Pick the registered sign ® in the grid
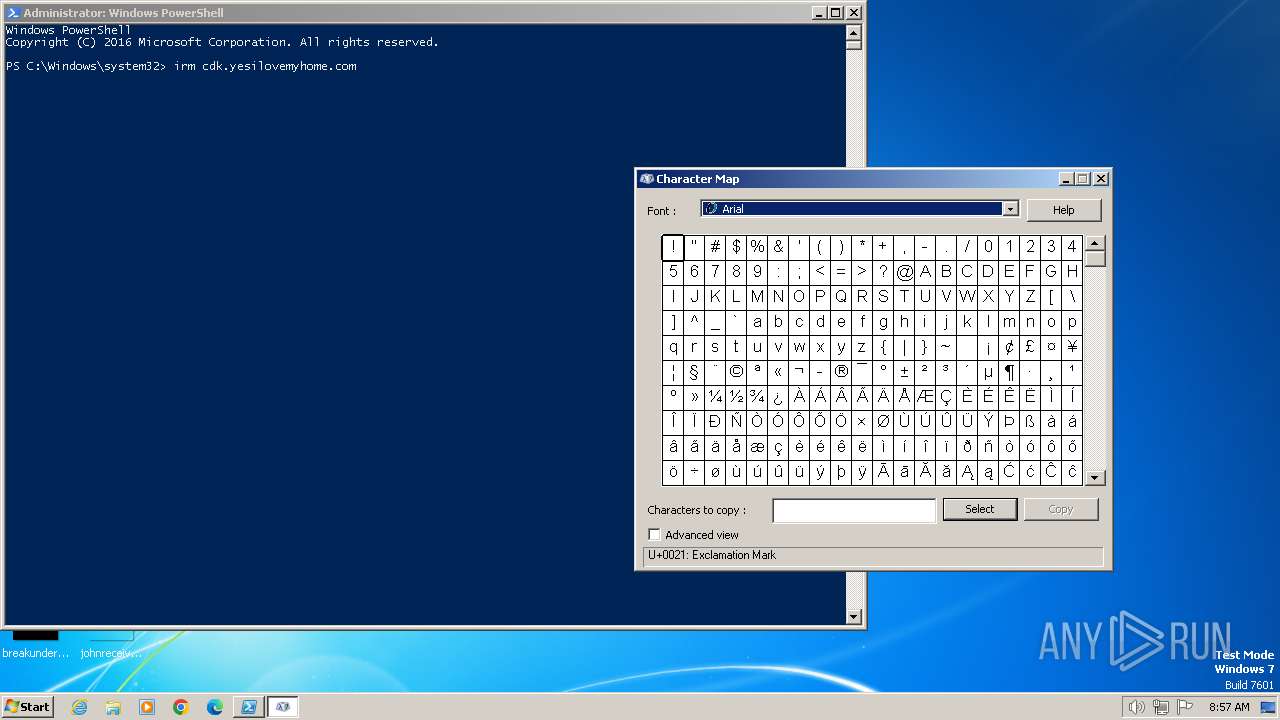 (841, 372)
